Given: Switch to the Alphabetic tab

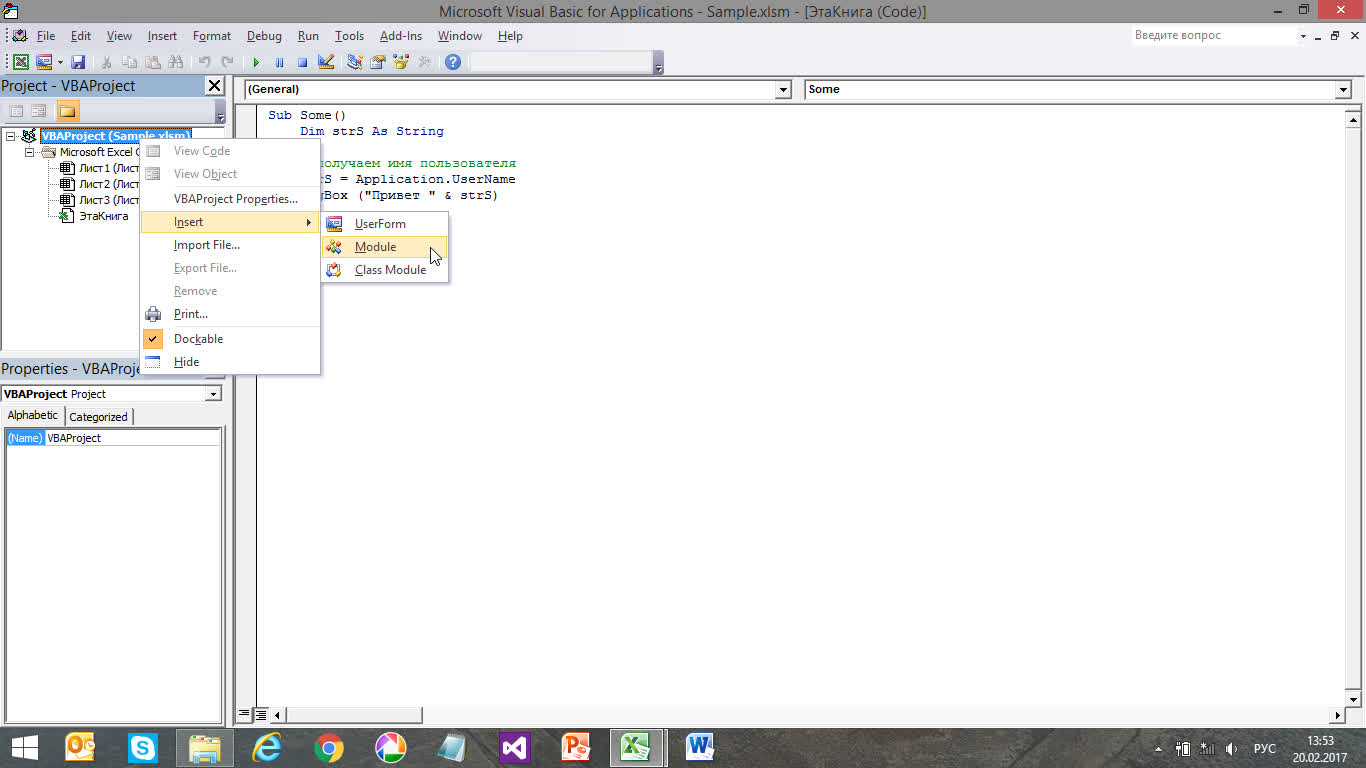Looking at the screenshot, I should (x=33, y=415).
